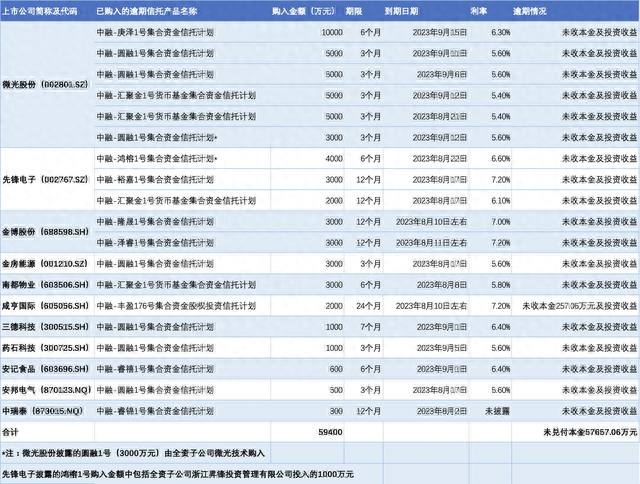Screen dimensions: 640x484
Task: Click the 安记食品(603696.SH) cell
Action: pyautogui.click(x=45, y=369)
